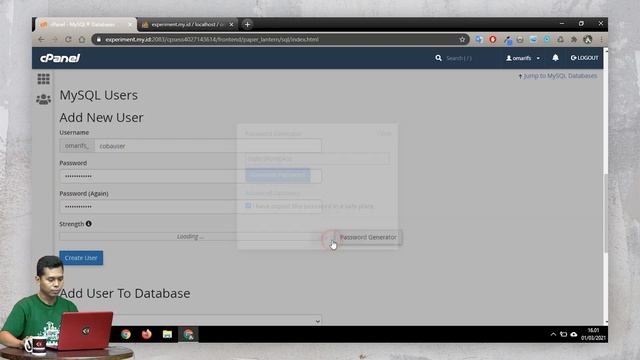Image resolution: width=640 pixels, height=360 pixels.
Task: Open Firefox from the taskbar
Action: click(x=147, y=334)
